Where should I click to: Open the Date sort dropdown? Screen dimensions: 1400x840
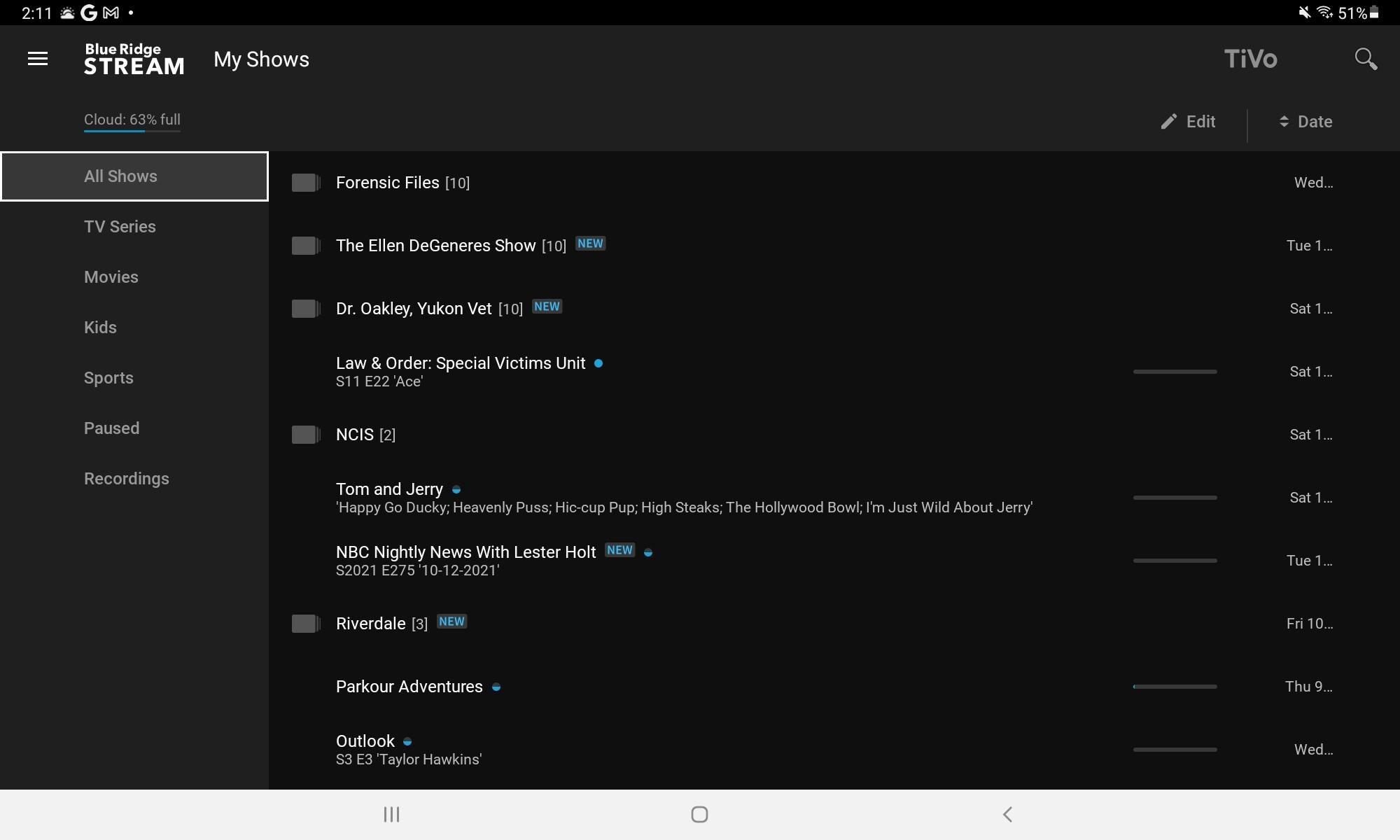click(1305, 122)
